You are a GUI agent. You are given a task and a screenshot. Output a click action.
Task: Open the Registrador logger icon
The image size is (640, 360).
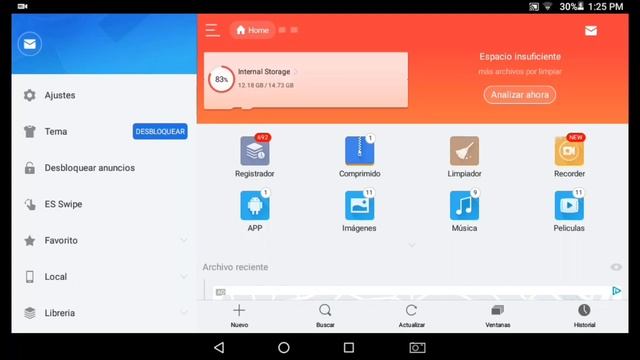tap(255, 151)
